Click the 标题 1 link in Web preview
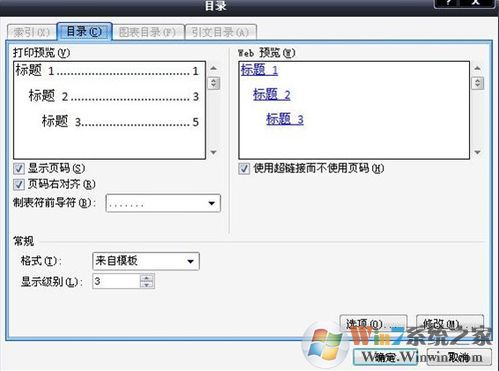Image resolution: width=499 pixels, height=371 pixels. coord(259,70)
